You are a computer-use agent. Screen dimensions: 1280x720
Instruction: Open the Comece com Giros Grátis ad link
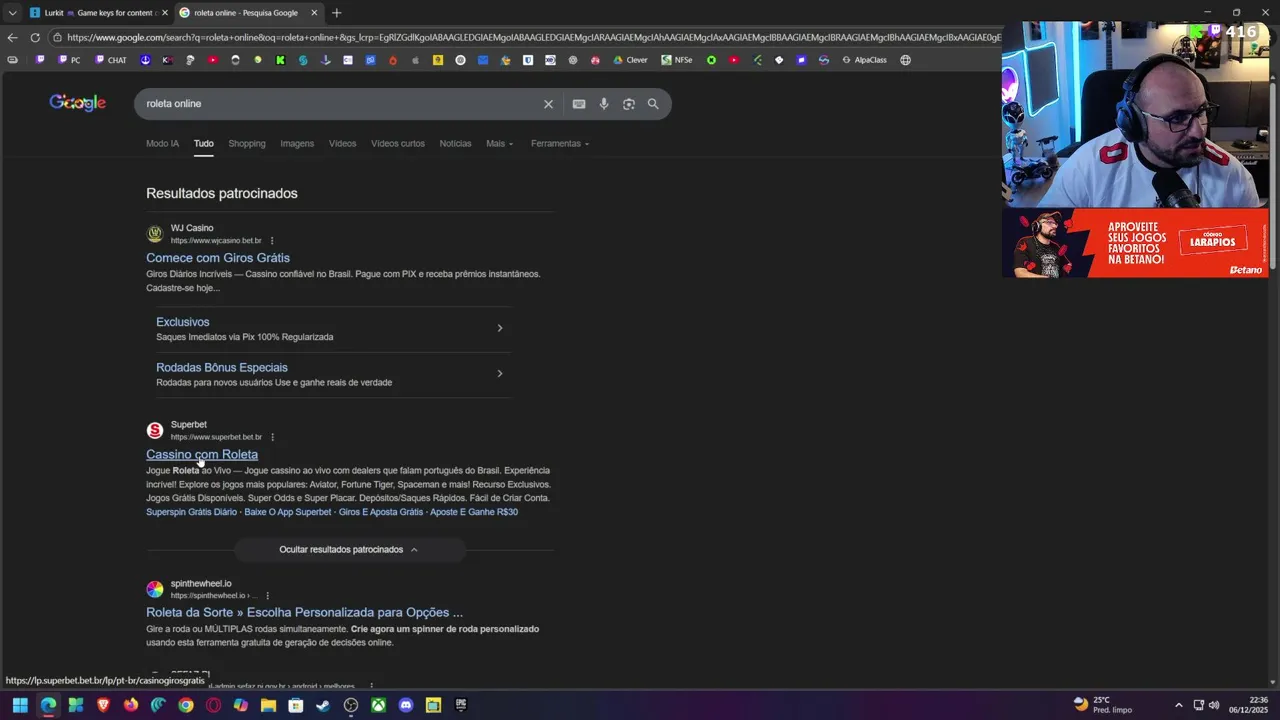[218, 258]
